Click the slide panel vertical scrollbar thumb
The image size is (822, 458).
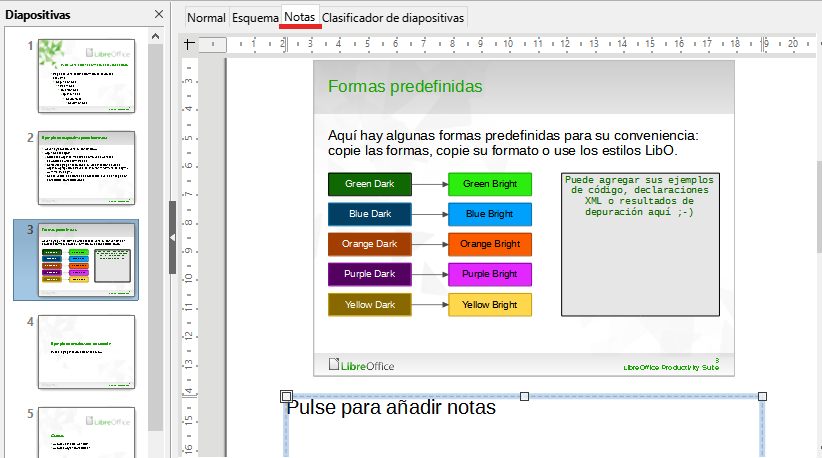(x=155, y=237)
